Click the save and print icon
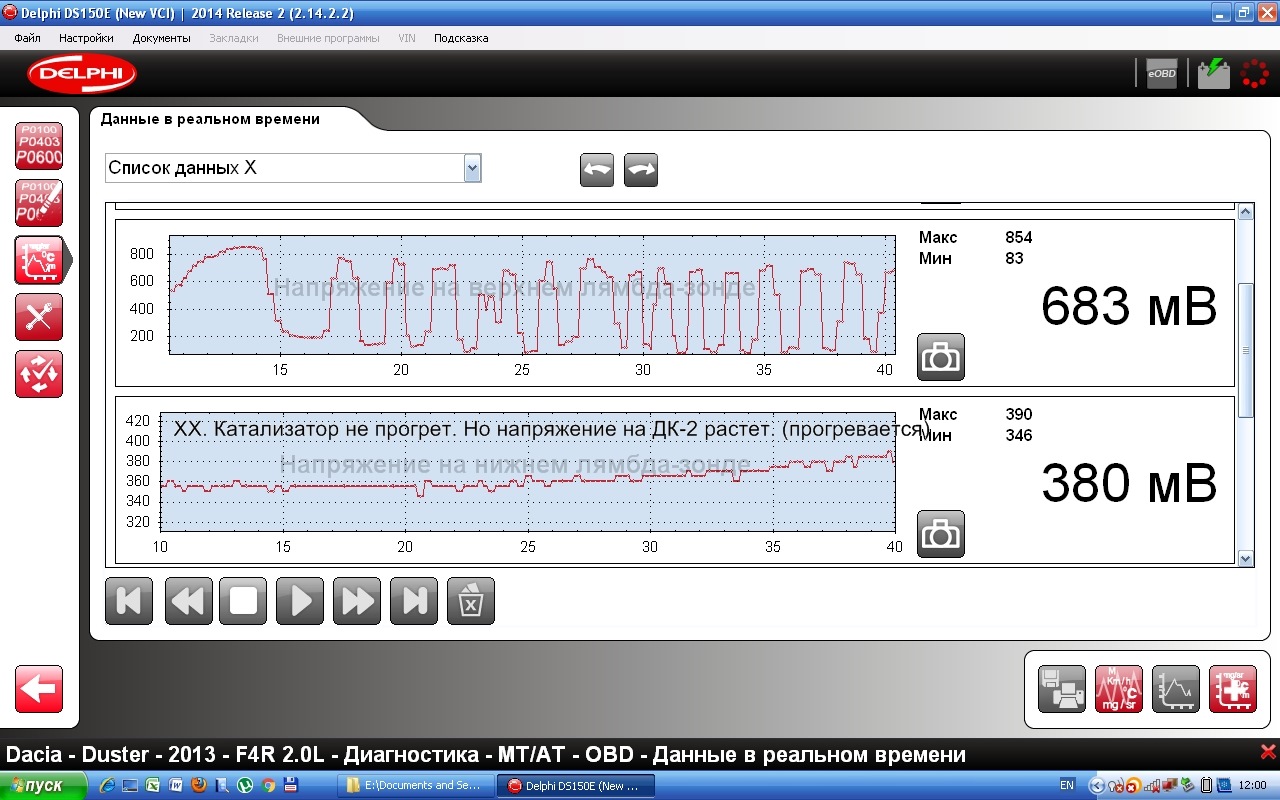 tap(1062, 689)
